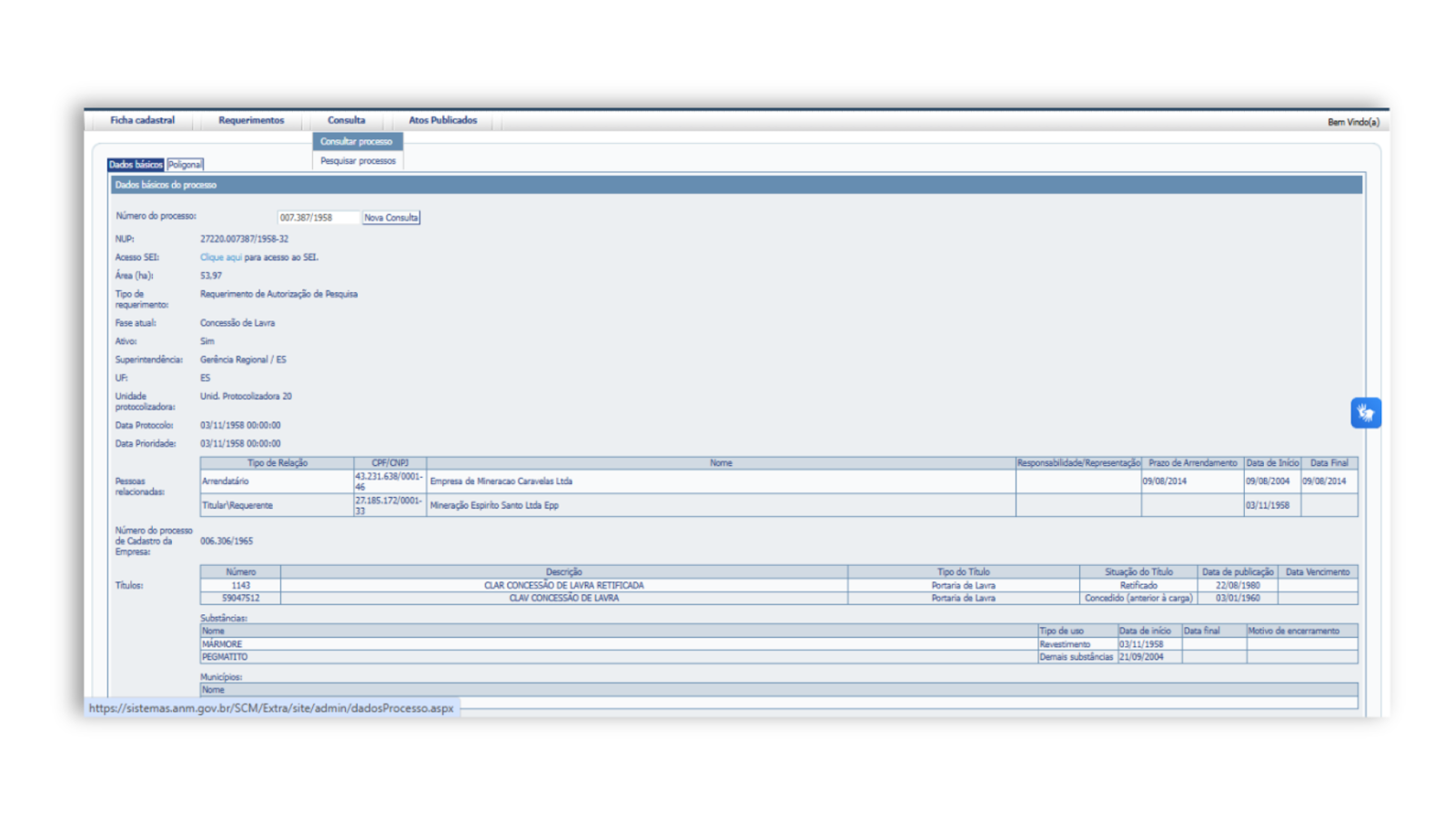
Task: Select area value 53,97
Action: click(211, 276)
